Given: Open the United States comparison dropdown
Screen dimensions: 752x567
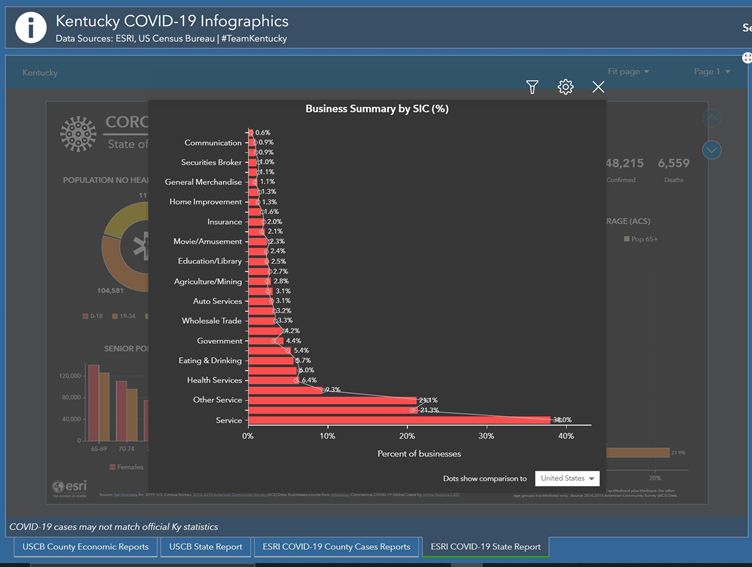Looking at the screenshot, I should coord(567,479).
